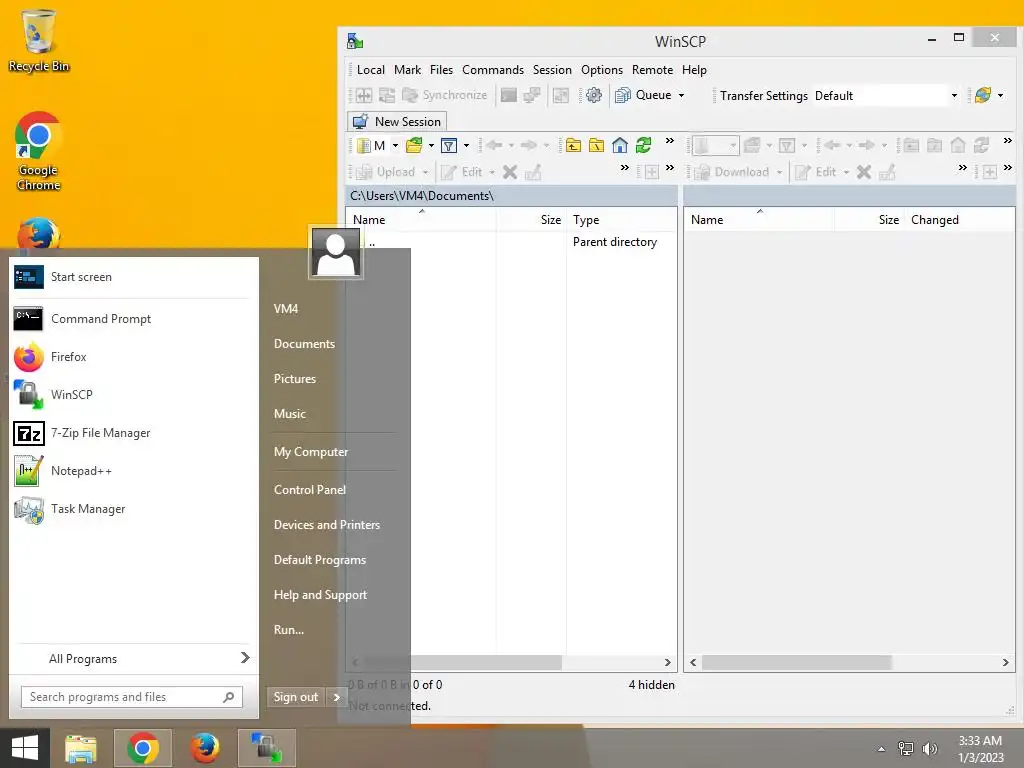Screen dimensions: 1024x768
Task: Open My Computer from Start menu
Action: [x=311, y=452]
